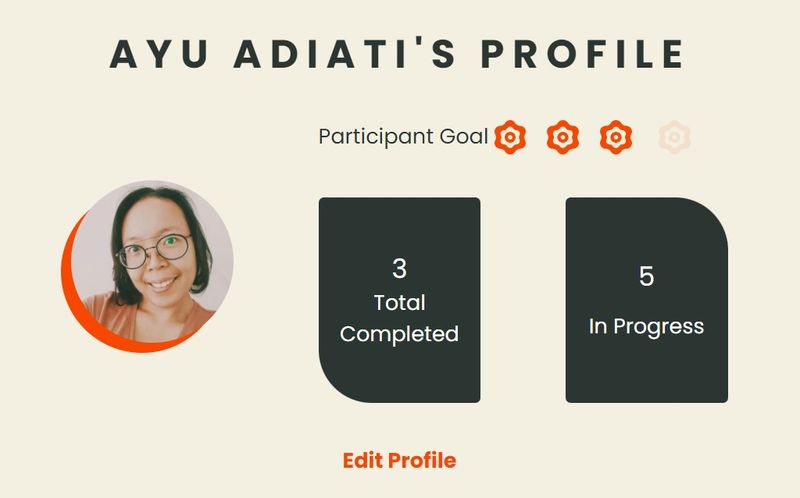Click the In Progress text label
Viewport: 800px width, 498px height.
pos(646,326)
